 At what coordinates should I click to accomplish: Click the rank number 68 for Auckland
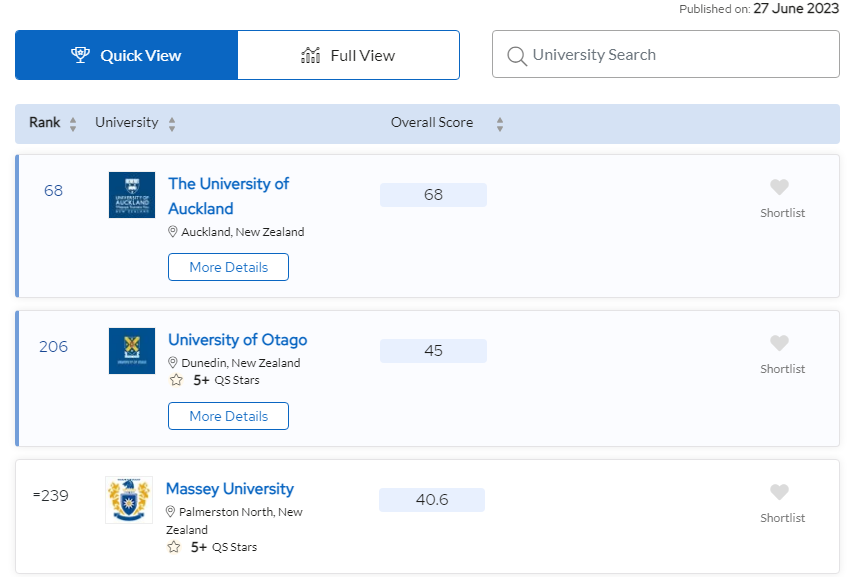click(53, 190)
